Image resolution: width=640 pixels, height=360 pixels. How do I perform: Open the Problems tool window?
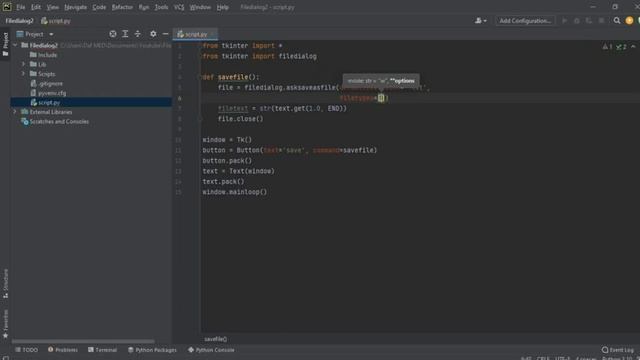(62, 350)
